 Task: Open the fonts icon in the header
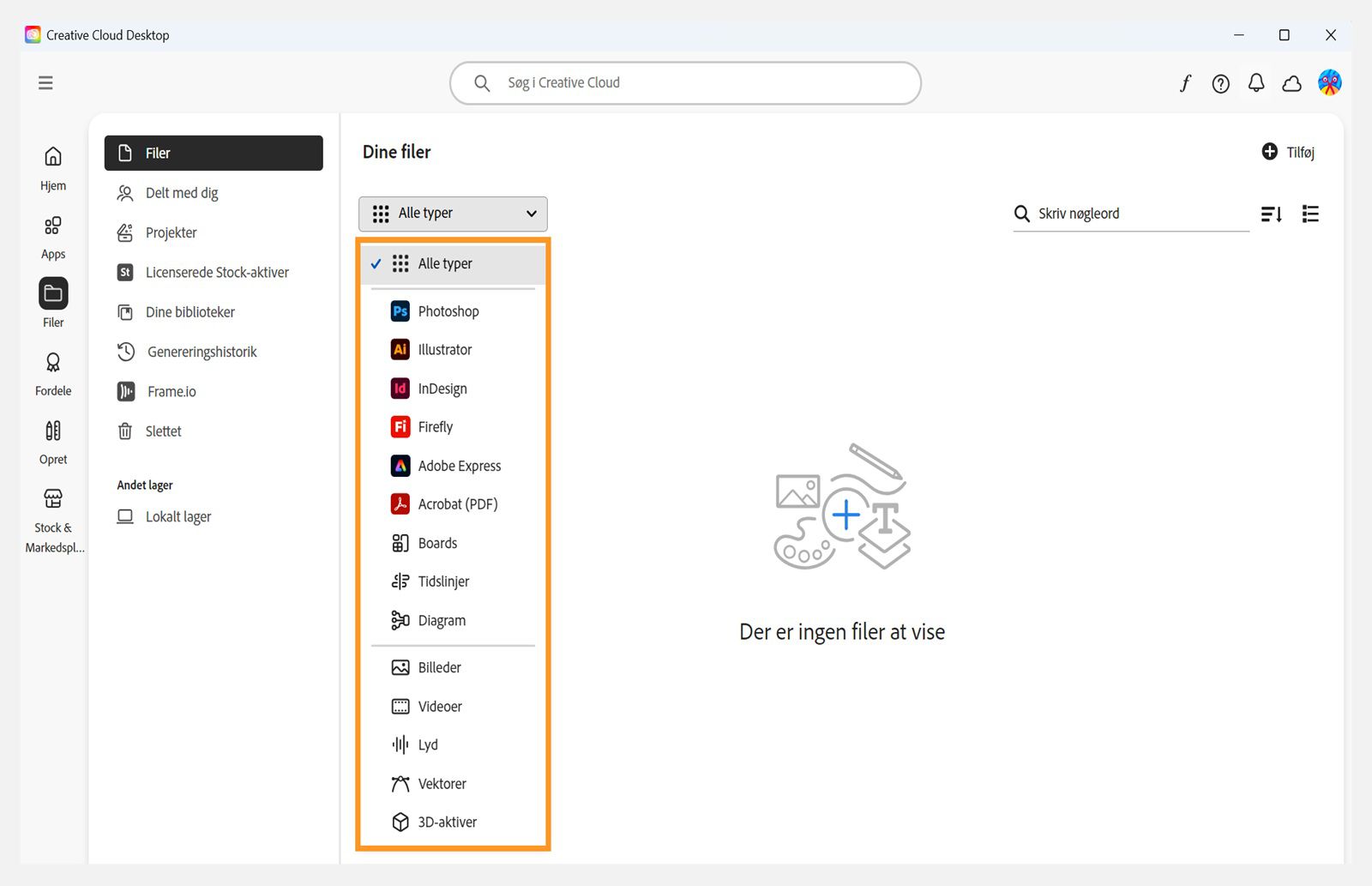1185,83
